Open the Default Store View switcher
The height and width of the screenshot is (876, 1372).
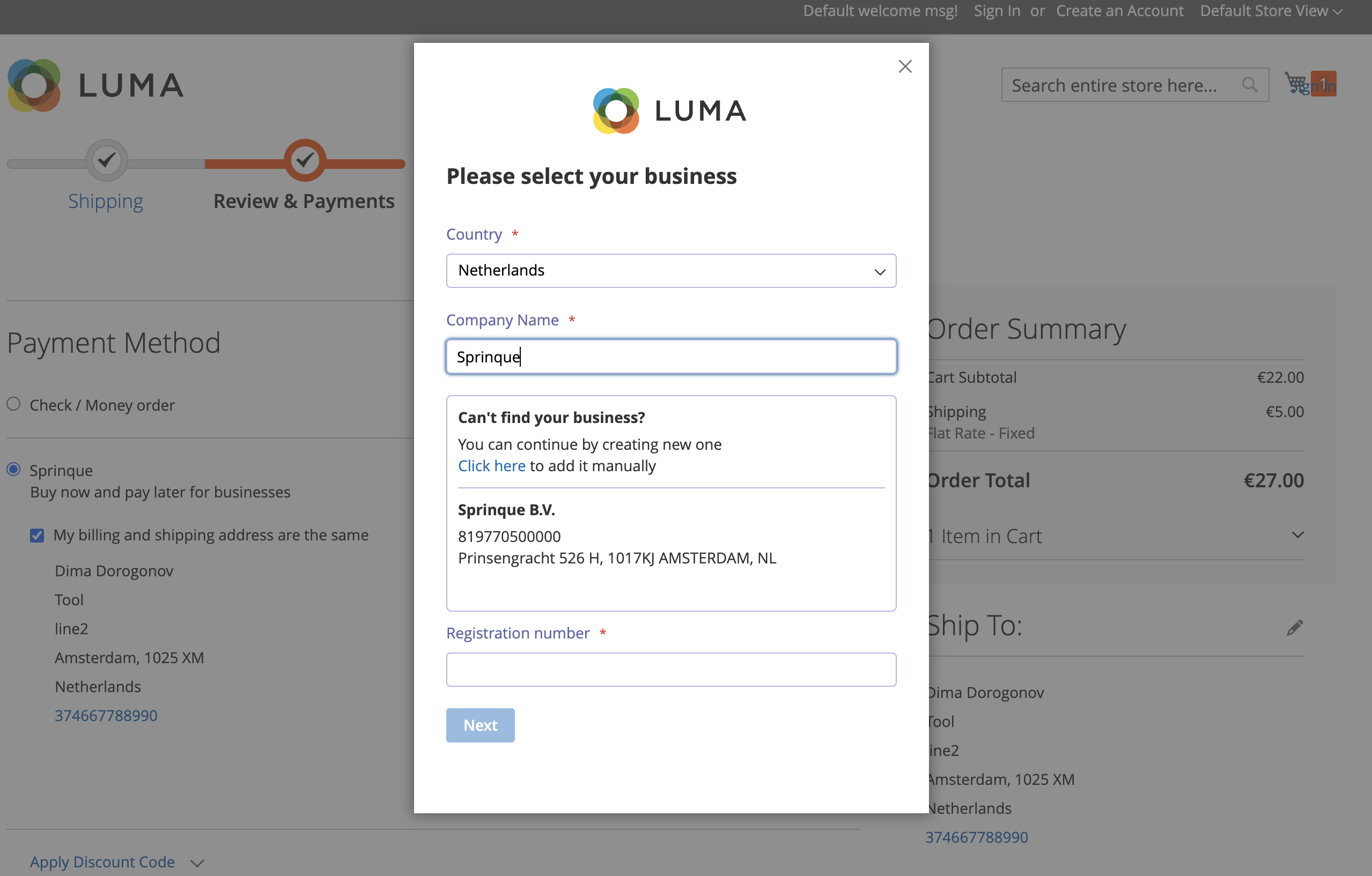pyautogui.click(x=1271, y=11)
